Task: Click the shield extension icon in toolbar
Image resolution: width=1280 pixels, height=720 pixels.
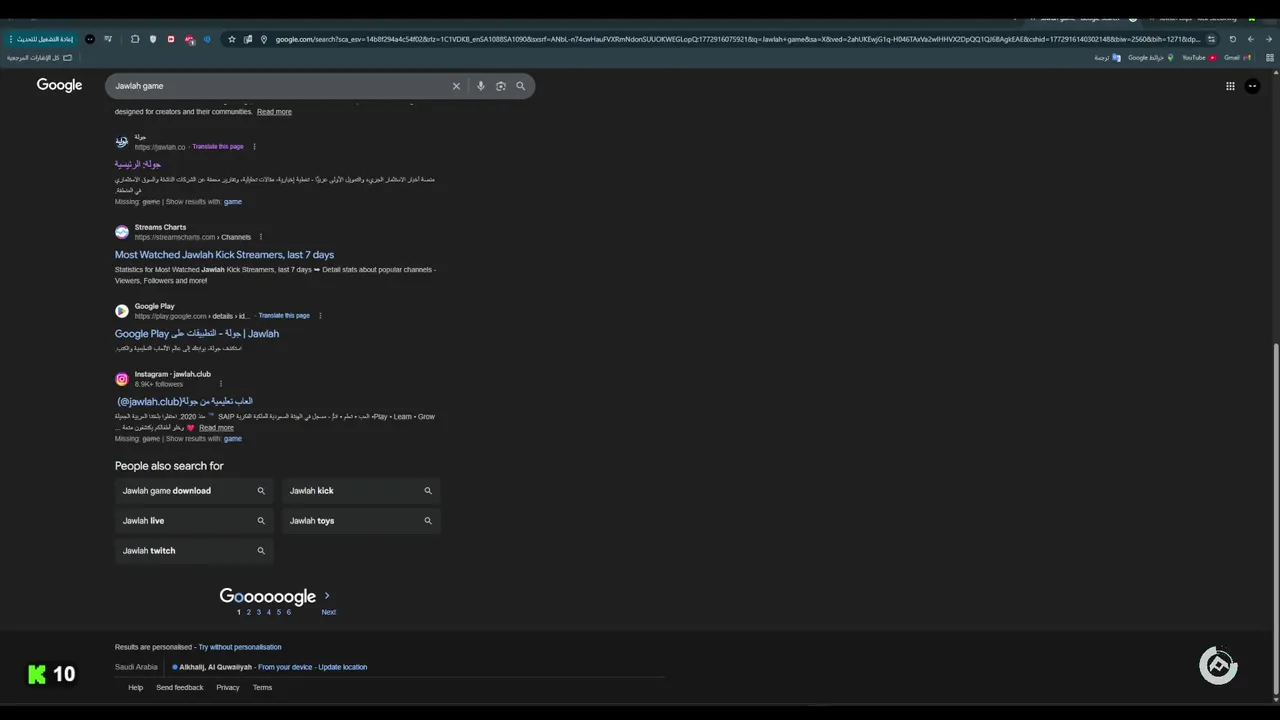Action: click(x=153, y=39)
